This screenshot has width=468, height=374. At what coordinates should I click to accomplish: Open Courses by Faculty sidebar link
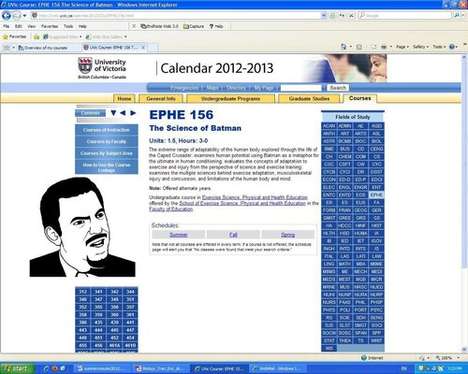(106, 142)
